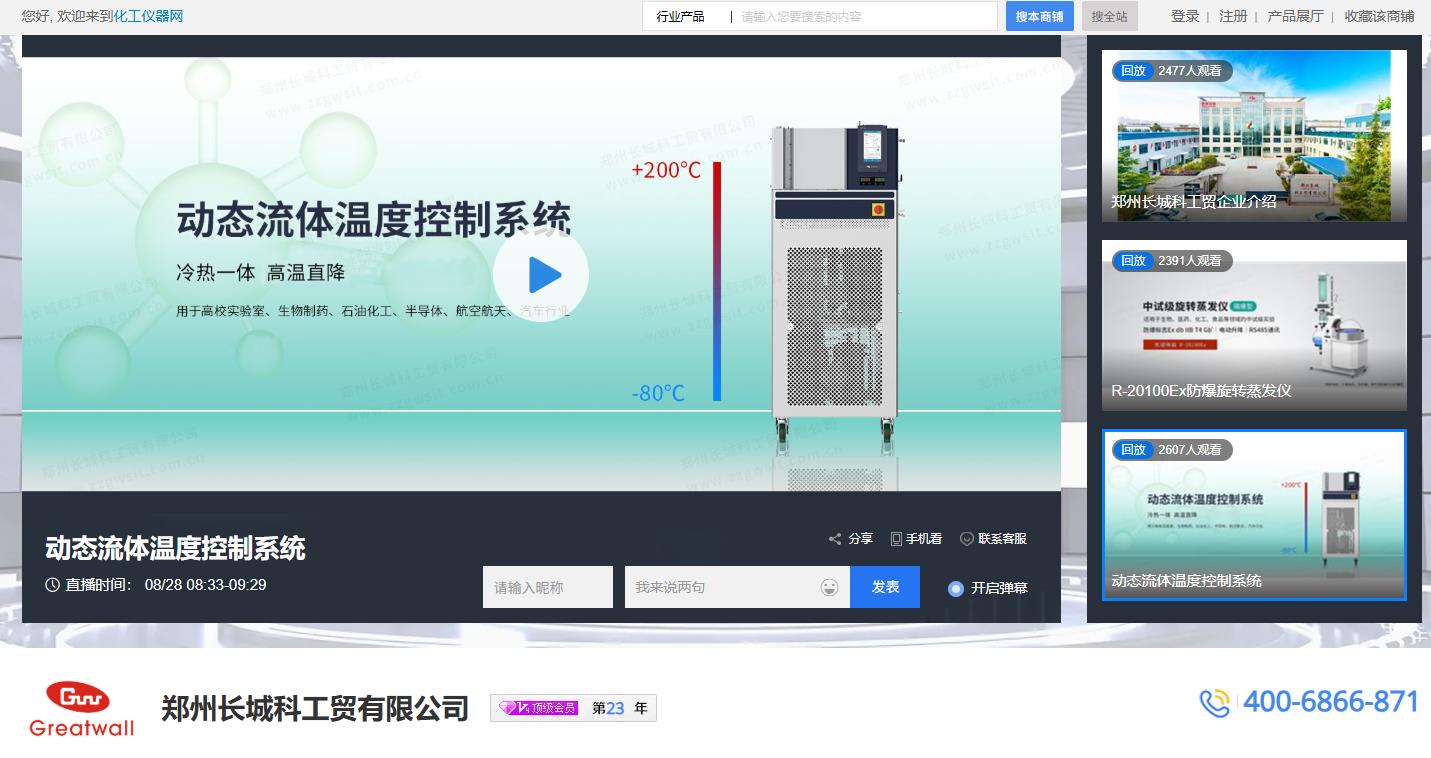Click the 动态流体温度控制系统 title below video

175,549
